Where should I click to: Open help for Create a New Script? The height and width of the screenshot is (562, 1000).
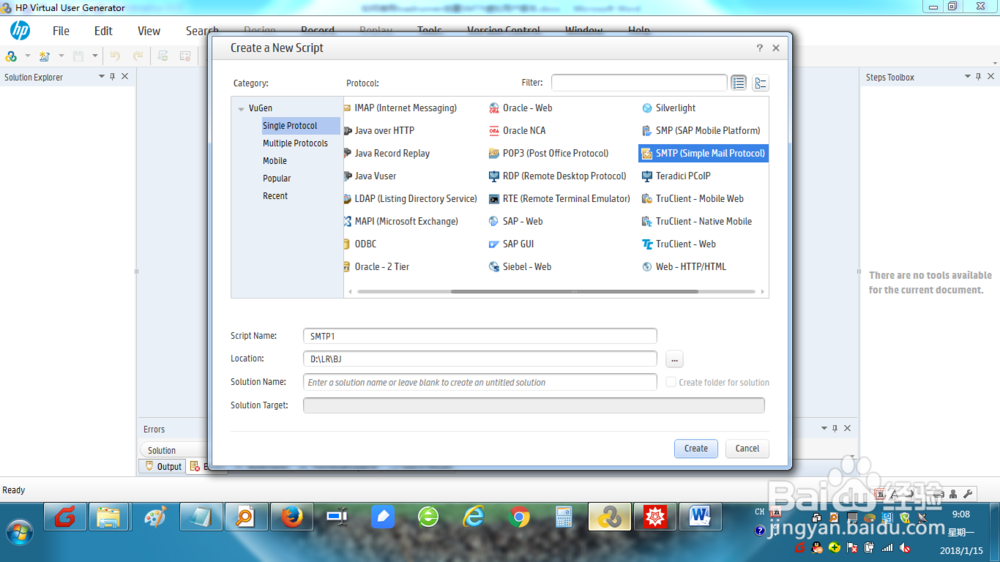[759, 48]
